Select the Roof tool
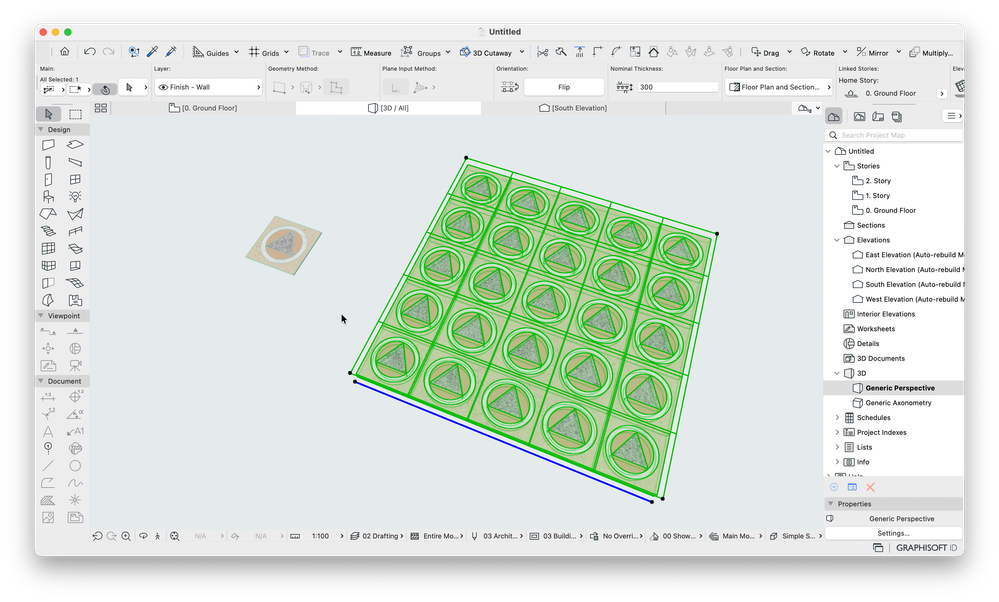Image resolution: width=999 pixels, height=602 pixels. point(48,214)
